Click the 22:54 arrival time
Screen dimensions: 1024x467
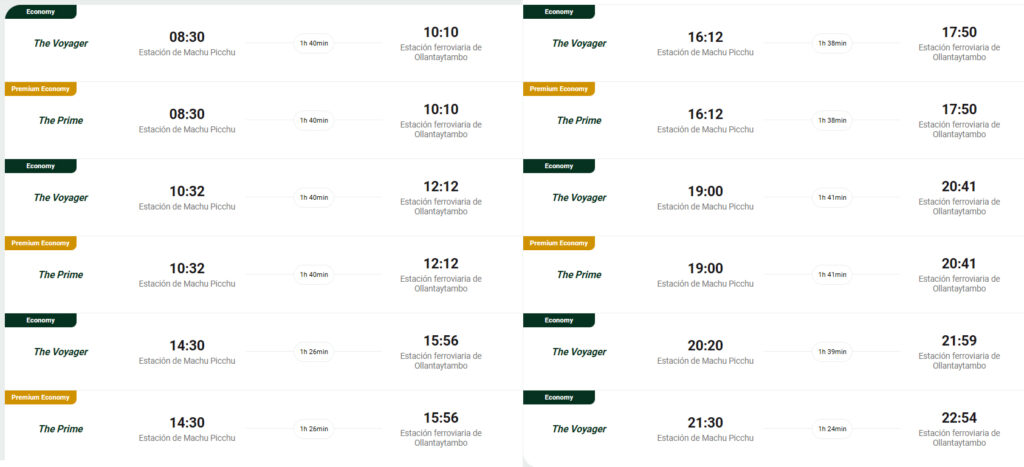959,418
